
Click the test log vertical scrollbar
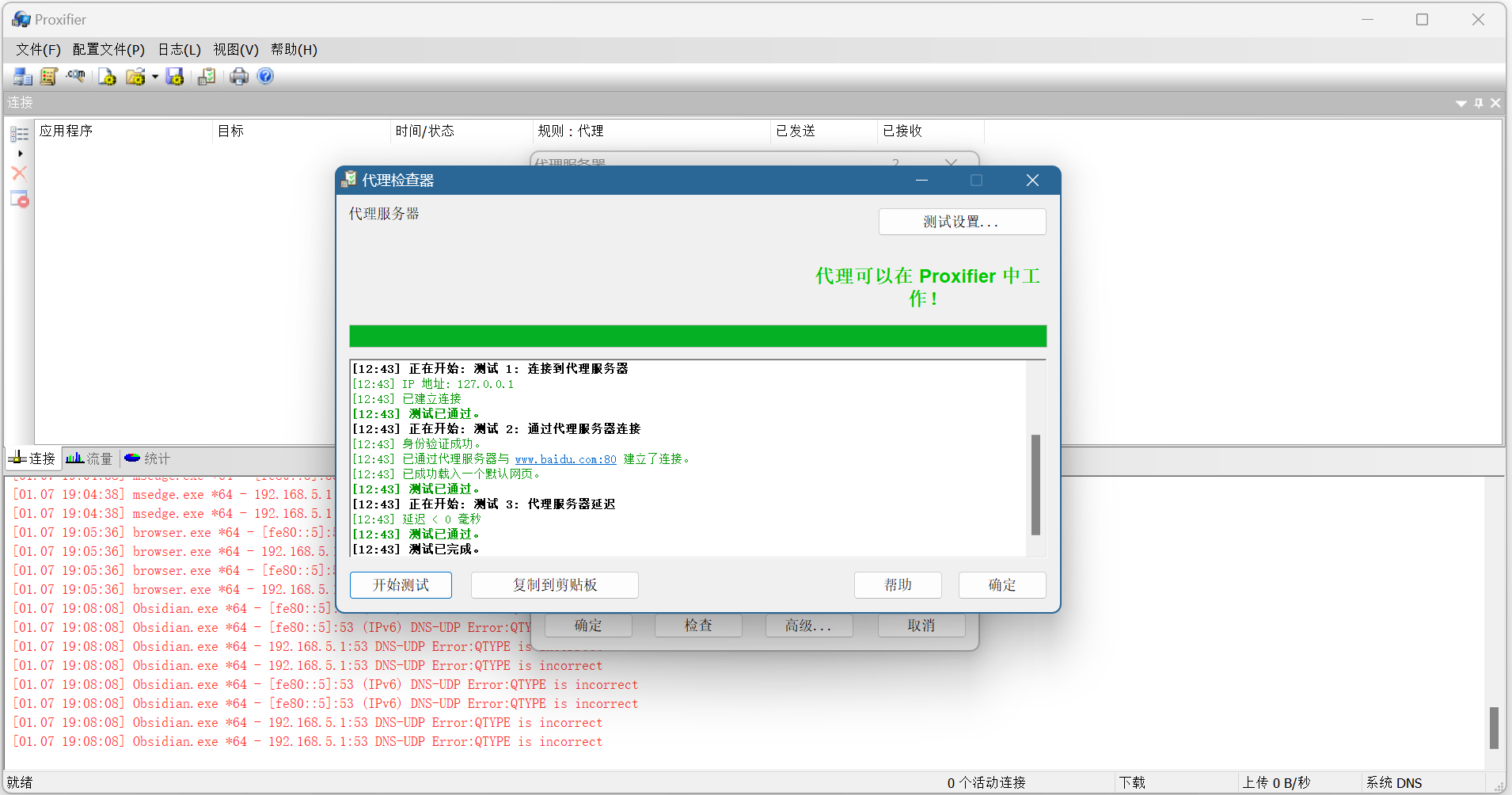click(x=1035, y=484)
